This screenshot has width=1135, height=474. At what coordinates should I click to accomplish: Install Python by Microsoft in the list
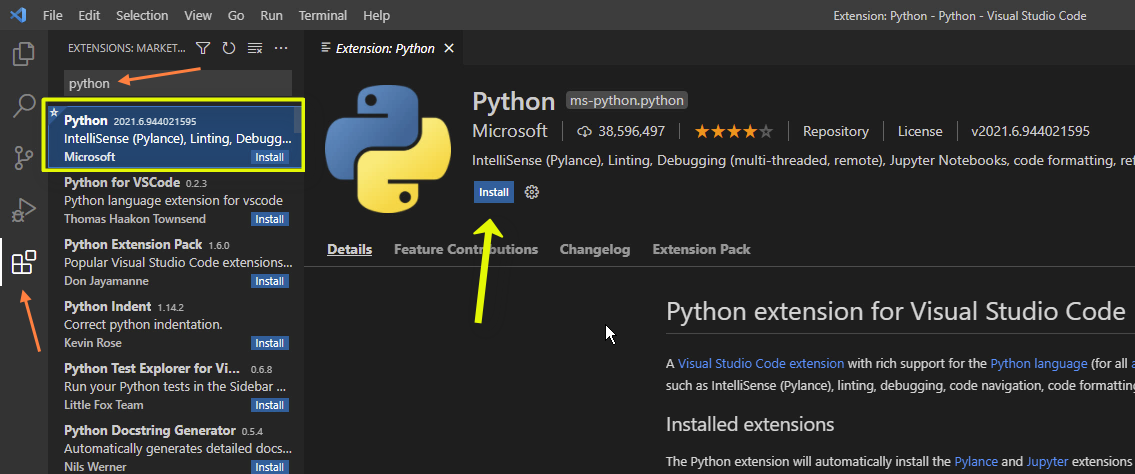(x=270, y=157)
